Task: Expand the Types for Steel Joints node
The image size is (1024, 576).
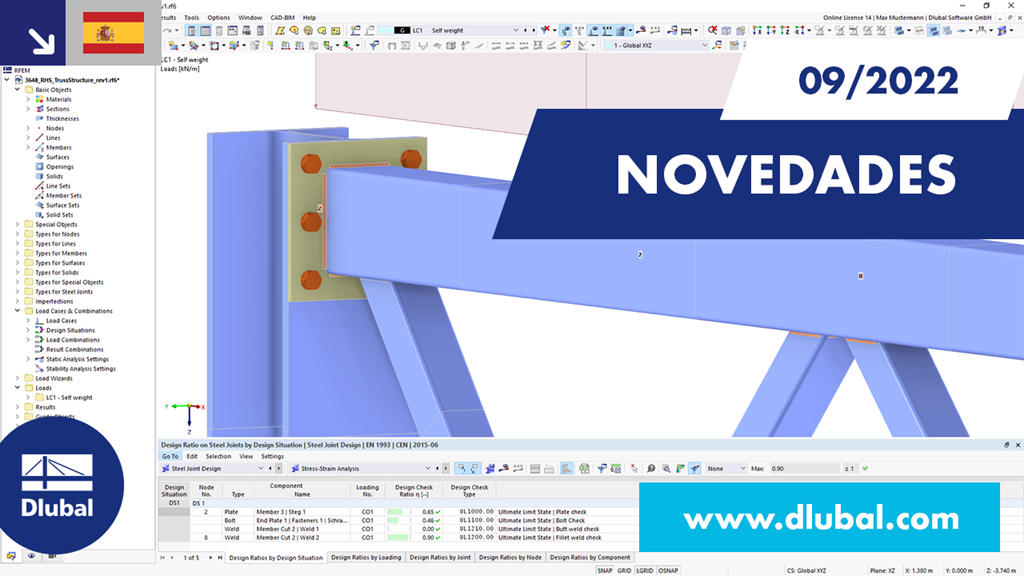Action: [x=18, y=291]
